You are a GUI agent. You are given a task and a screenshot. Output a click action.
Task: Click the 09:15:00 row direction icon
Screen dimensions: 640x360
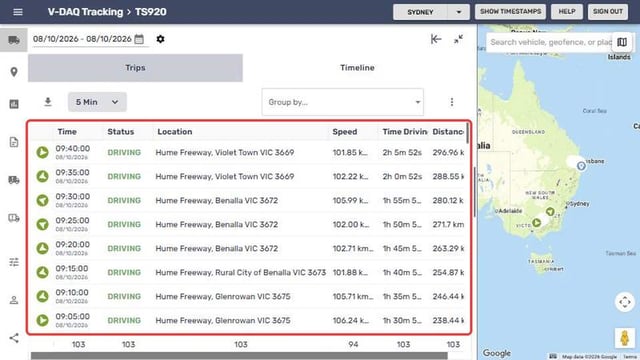click(x=42, y=272)
